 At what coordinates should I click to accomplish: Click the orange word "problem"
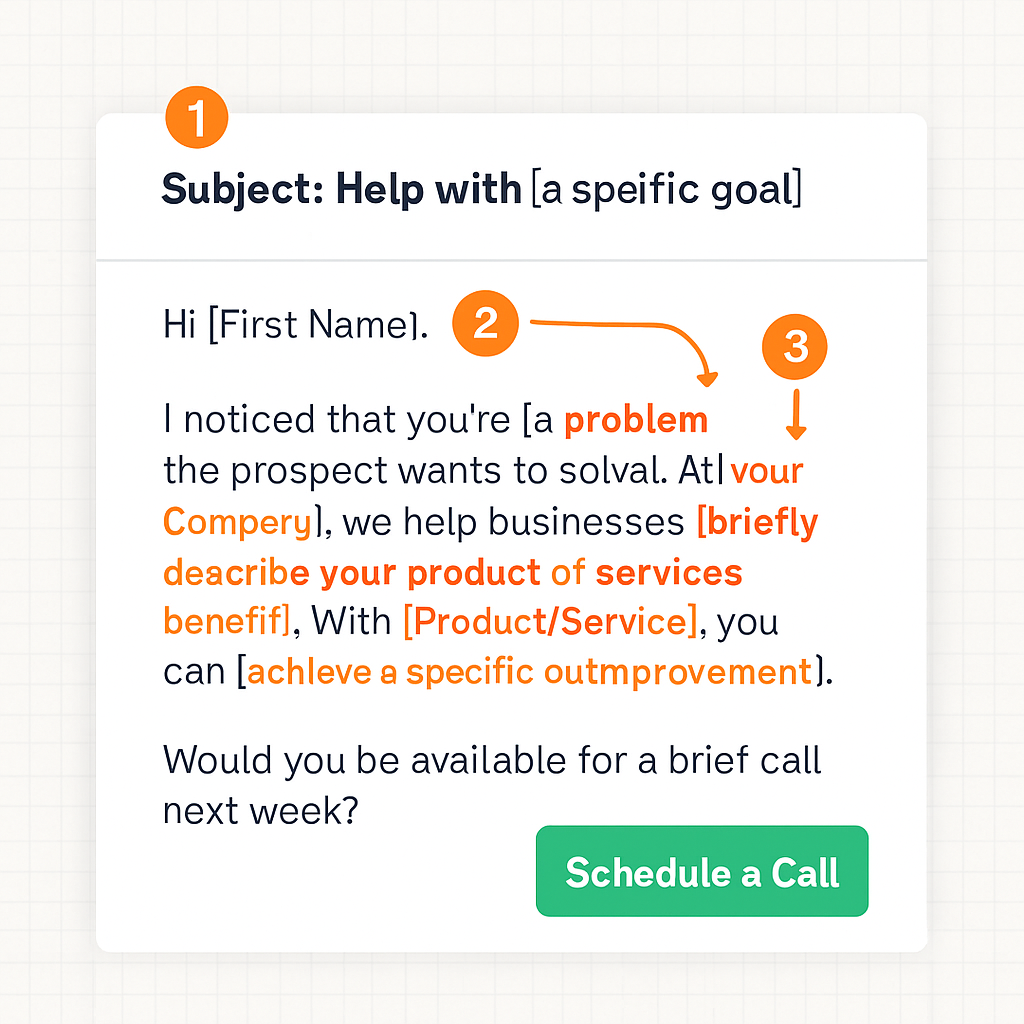[636, 420]
